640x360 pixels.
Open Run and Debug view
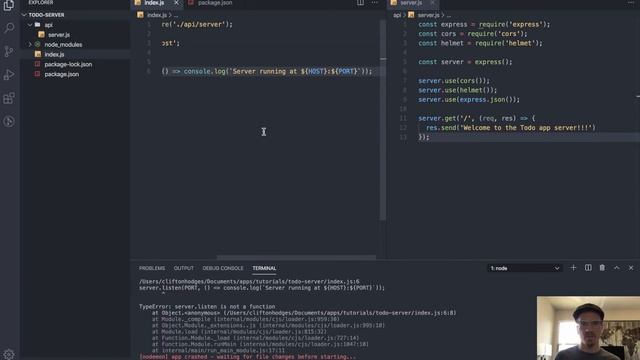(x=9, y=75)
